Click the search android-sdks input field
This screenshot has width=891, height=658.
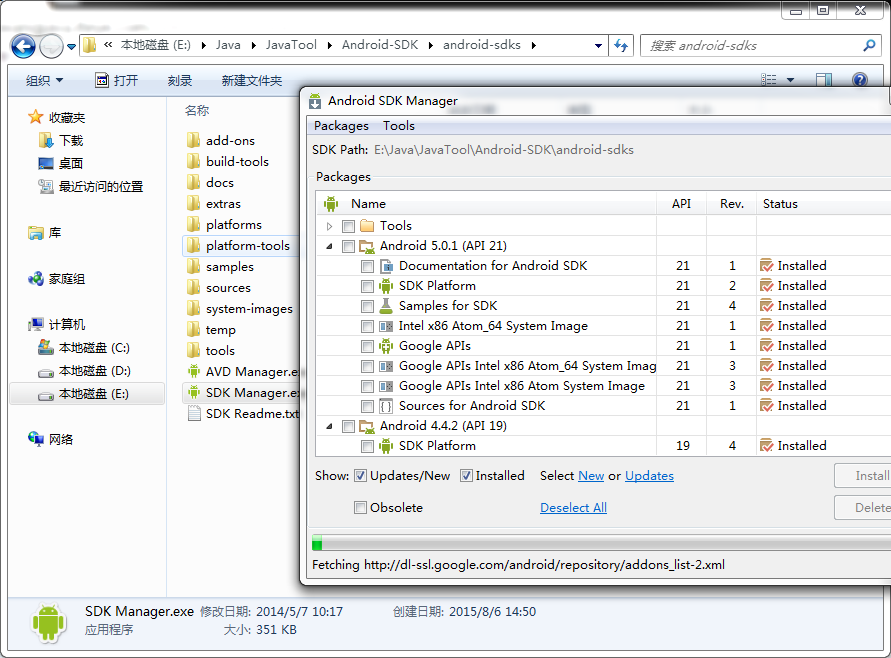(753, 45)
